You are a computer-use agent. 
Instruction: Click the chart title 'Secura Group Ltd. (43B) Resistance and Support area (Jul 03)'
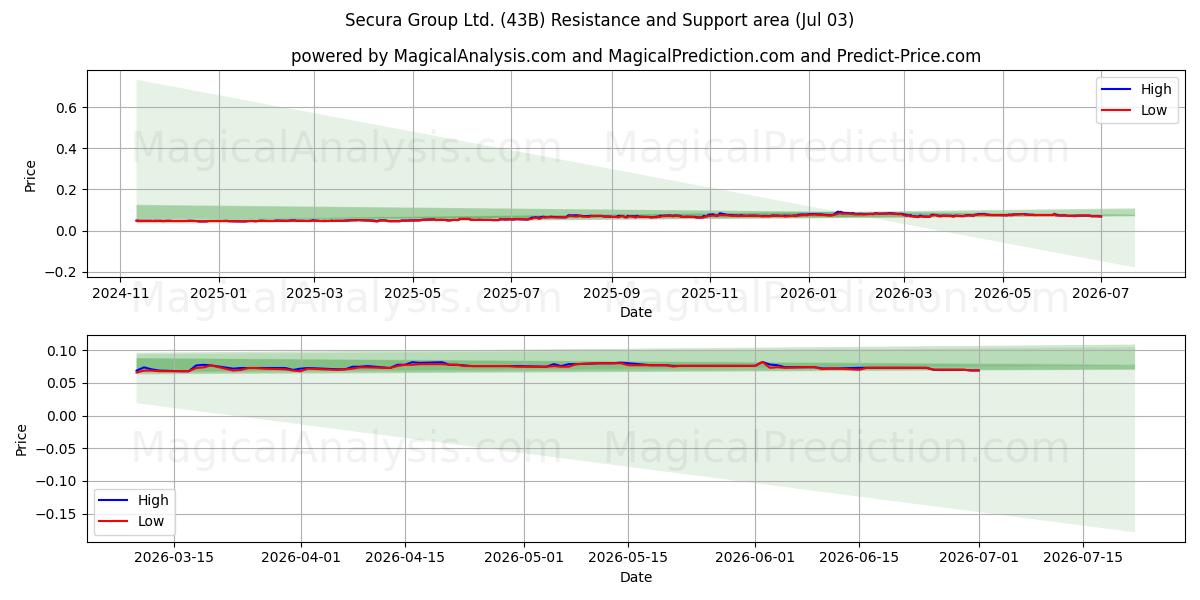(600, 20)
